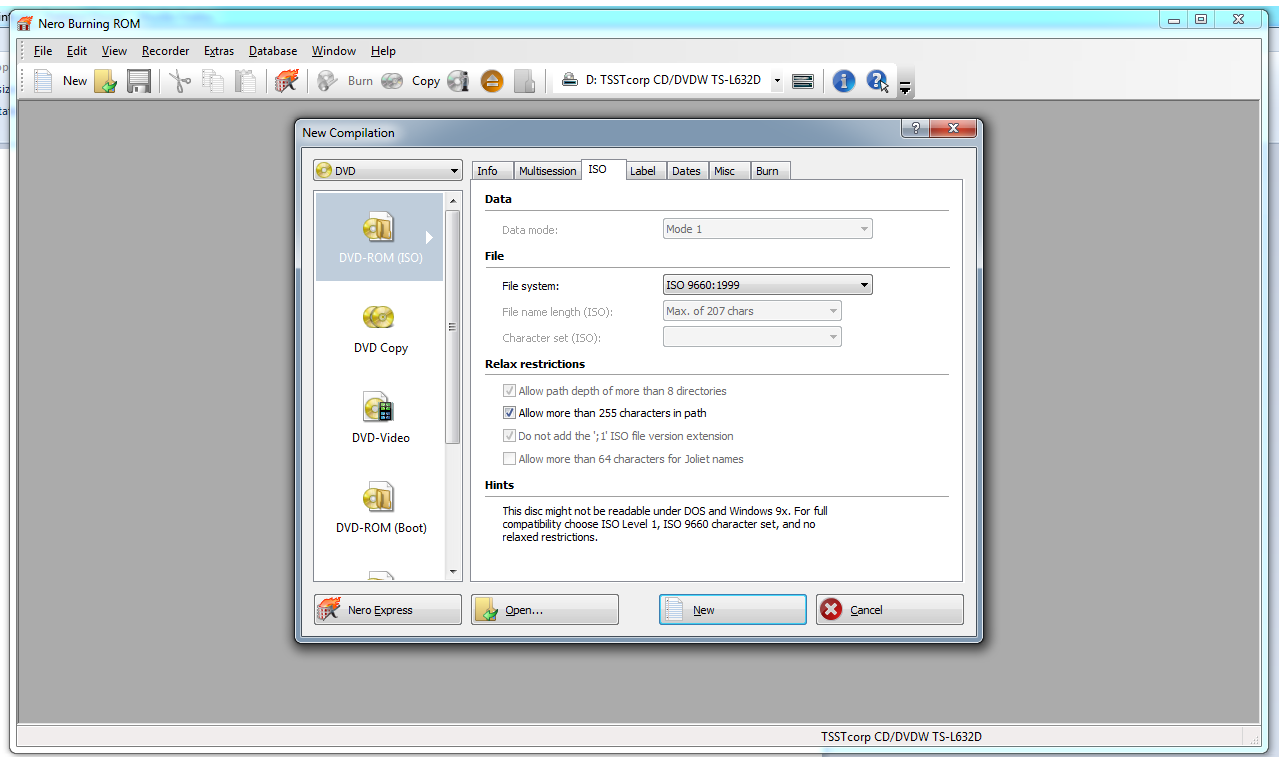
Task: Click the Cut scissors toolbar icon
Action: click(x=180, y=81)
